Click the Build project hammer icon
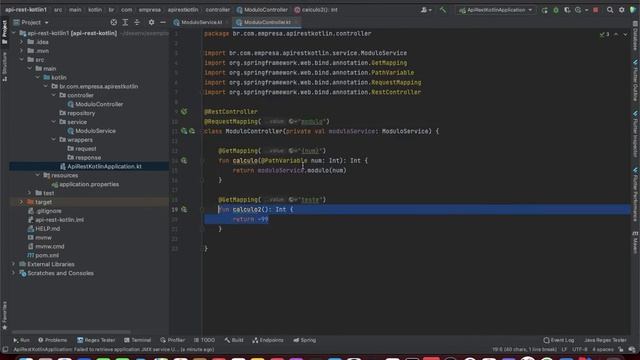Viewport: 640px width, 360px height. [x=443, y=10]
